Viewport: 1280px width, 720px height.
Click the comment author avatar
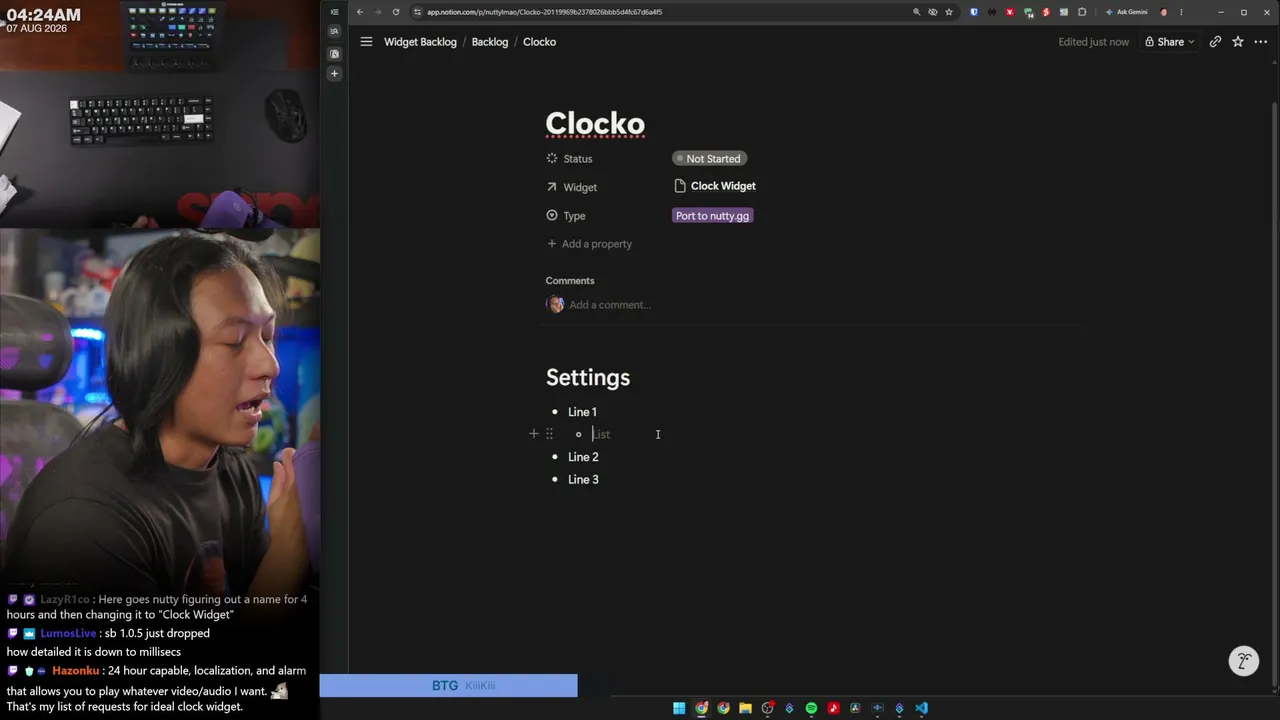[555, 304]
